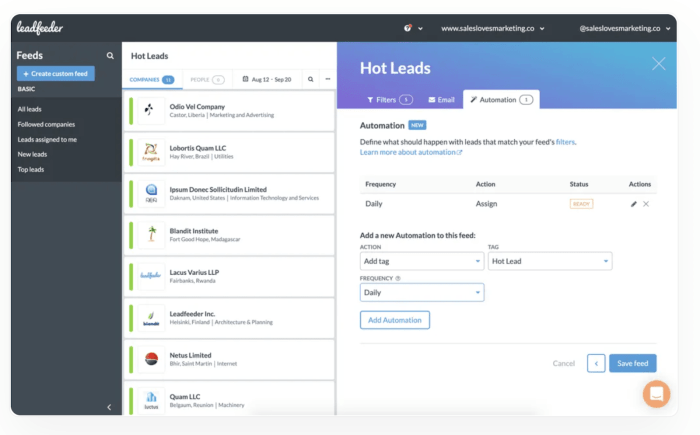Open the Tag dropdown showing Hot Lead
Screen dimensions: 700x435
click(550, 261)
